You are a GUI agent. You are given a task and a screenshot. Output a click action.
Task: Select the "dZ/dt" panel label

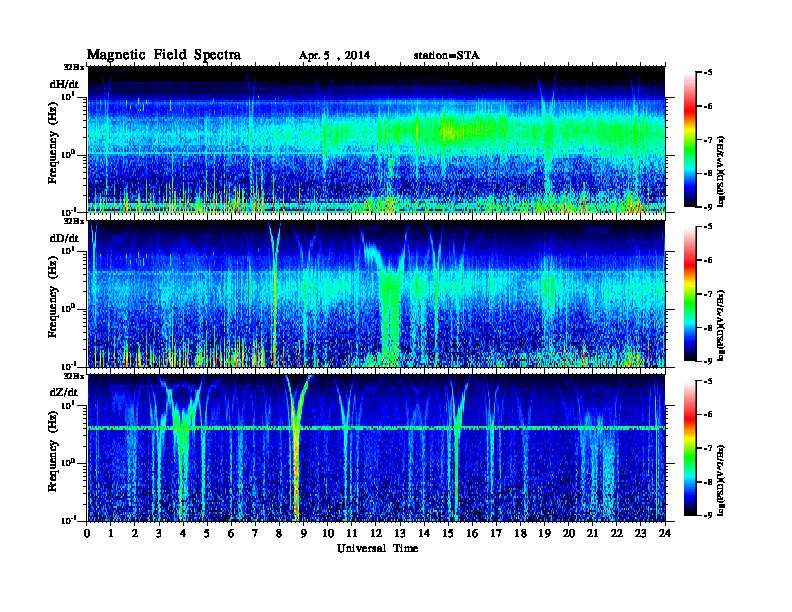64,392
